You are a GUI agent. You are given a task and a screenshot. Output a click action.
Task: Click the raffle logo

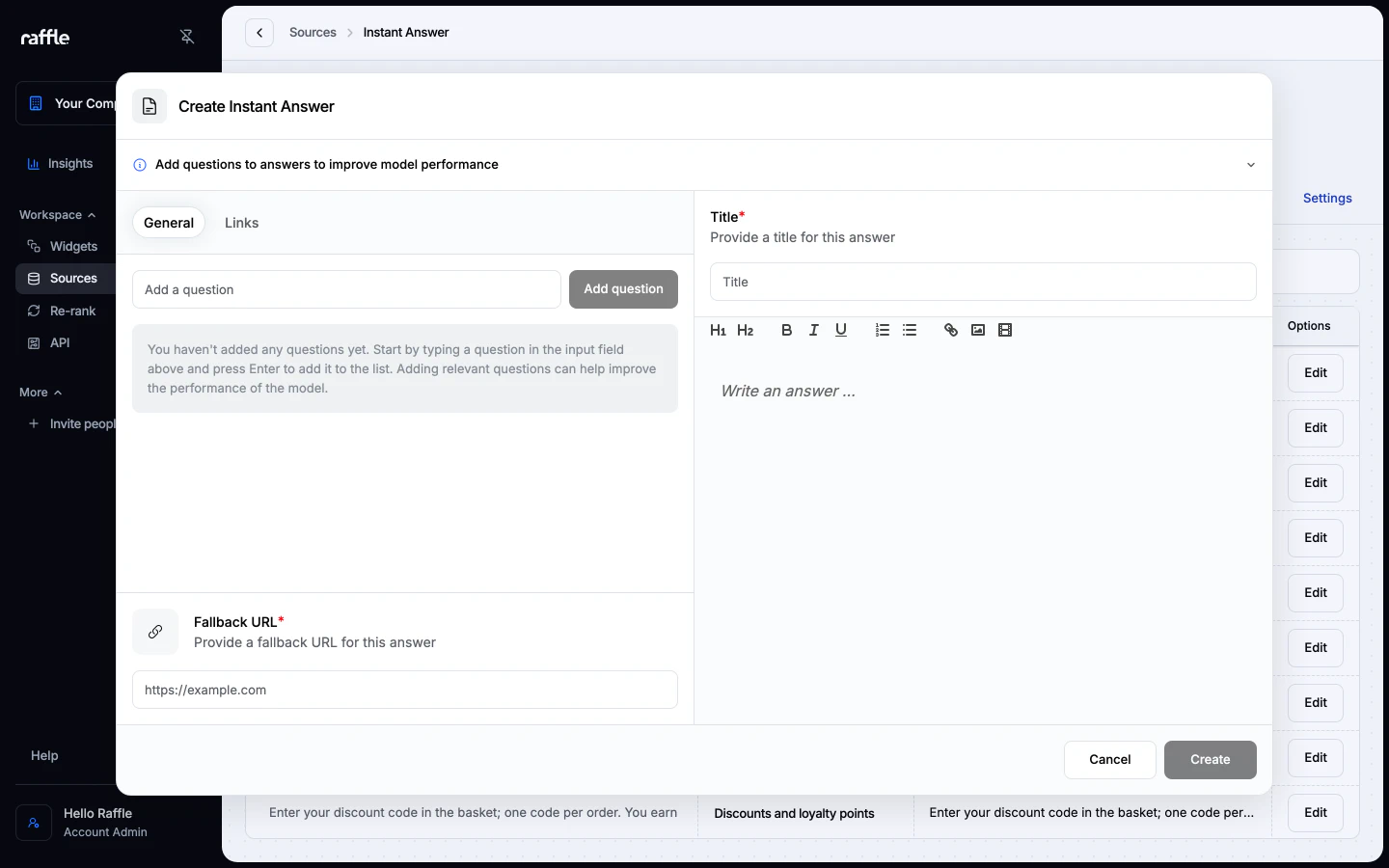[x=45, y=37]
